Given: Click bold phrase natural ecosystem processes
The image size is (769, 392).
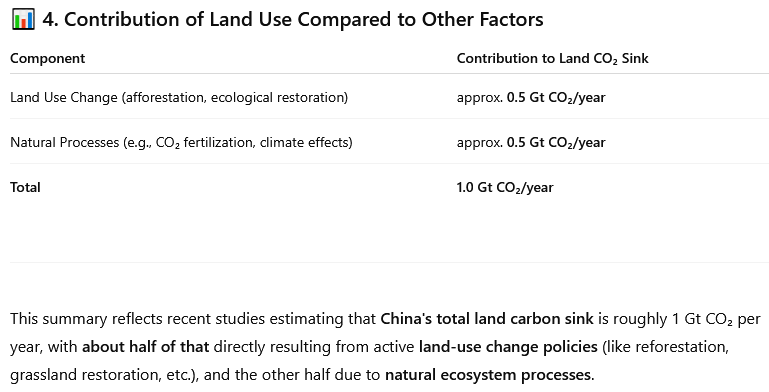Looking at the screenshot, I should coord(488,375).
